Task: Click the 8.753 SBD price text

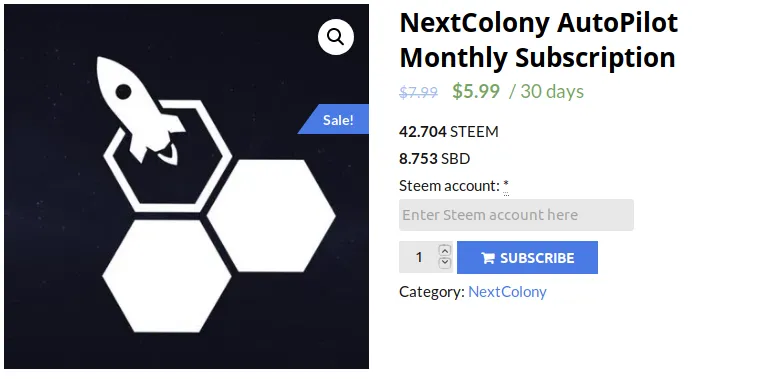Action: point(435,159)
